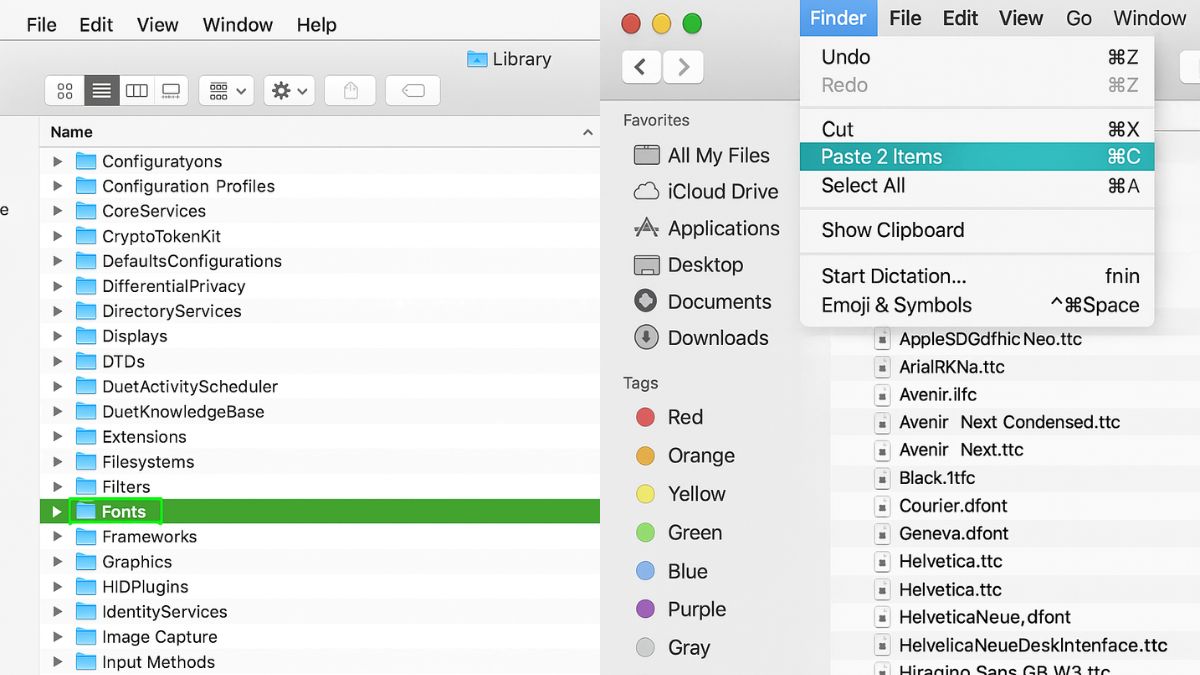Choose Select All from the menu
Screen dimensions: 1200x675
pyautogui.click(x=977, y=185)
